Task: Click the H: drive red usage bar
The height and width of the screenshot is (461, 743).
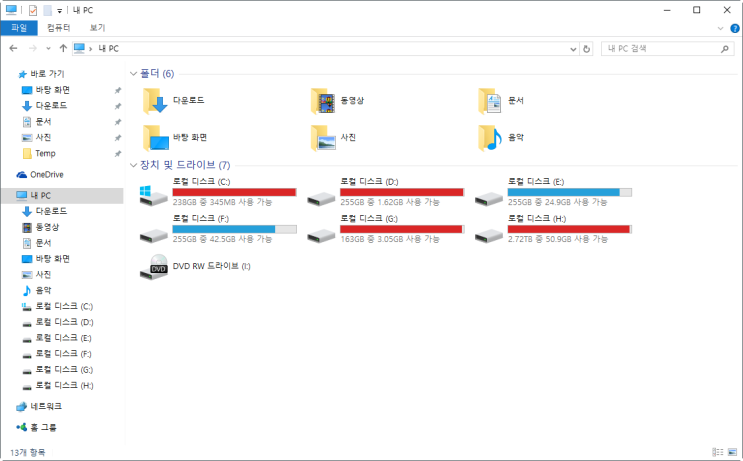Action: 570,229
